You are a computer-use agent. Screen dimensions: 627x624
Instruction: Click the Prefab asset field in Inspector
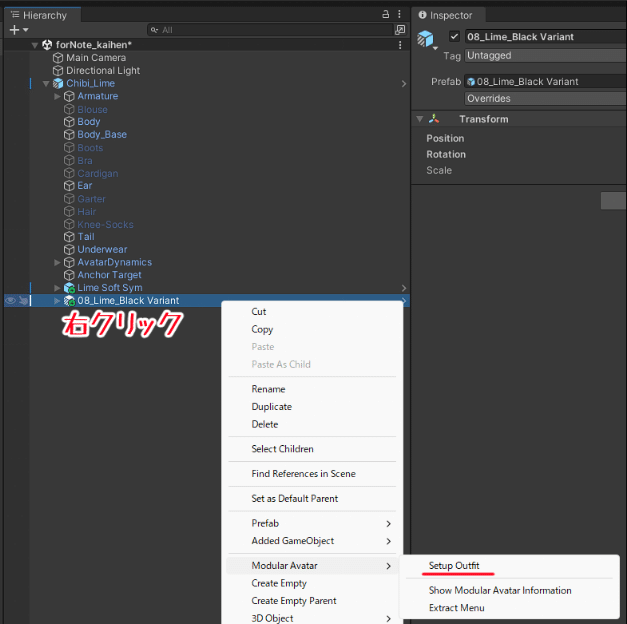tap(545, 82)
